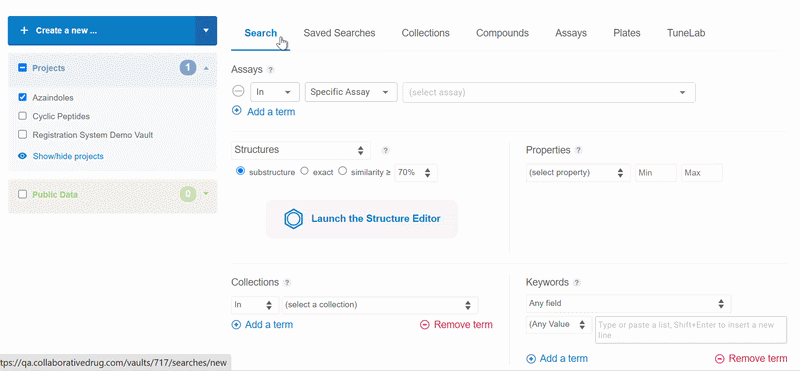This screenshot has width=800, height=371.
Task: Enable the Public Data checkbox
Action: (x=22, y=194)
